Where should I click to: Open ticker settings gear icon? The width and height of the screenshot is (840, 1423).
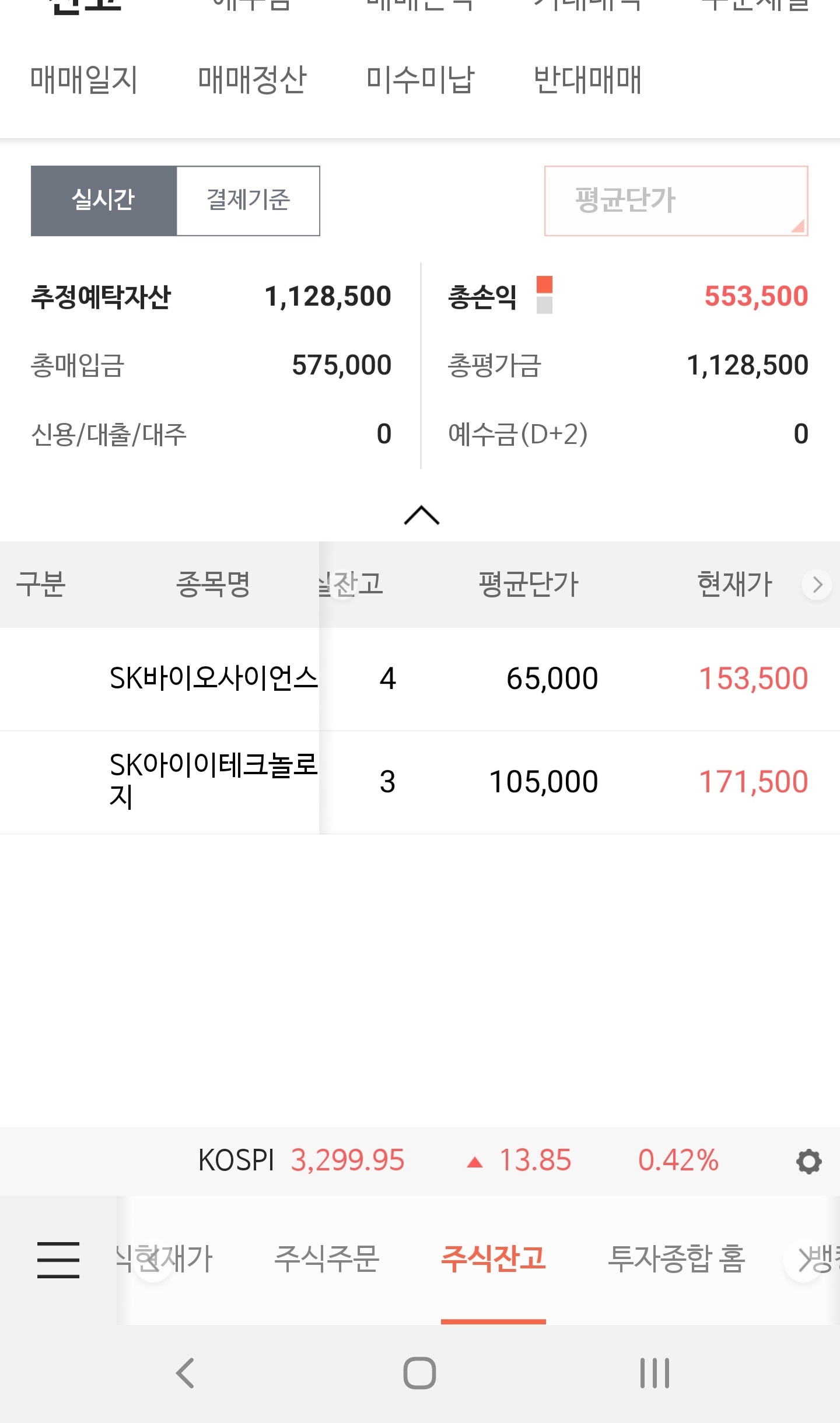[x=808, y=1161]
